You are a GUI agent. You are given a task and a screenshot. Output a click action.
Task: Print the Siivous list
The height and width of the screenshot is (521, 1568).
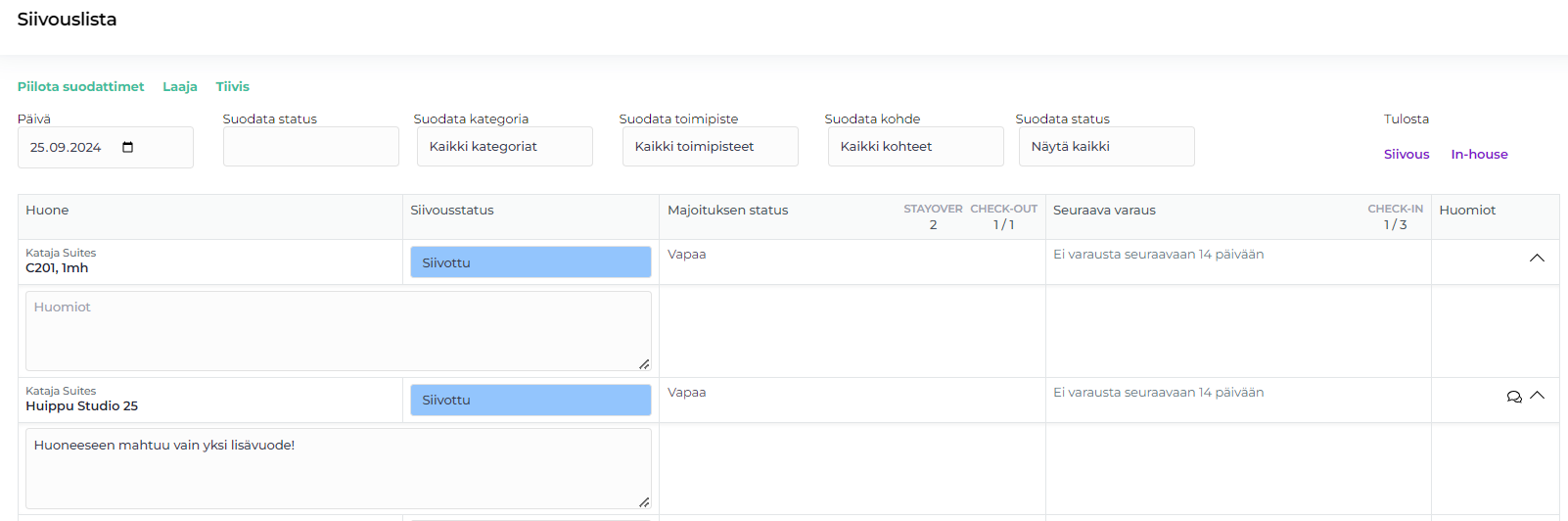1407,154
